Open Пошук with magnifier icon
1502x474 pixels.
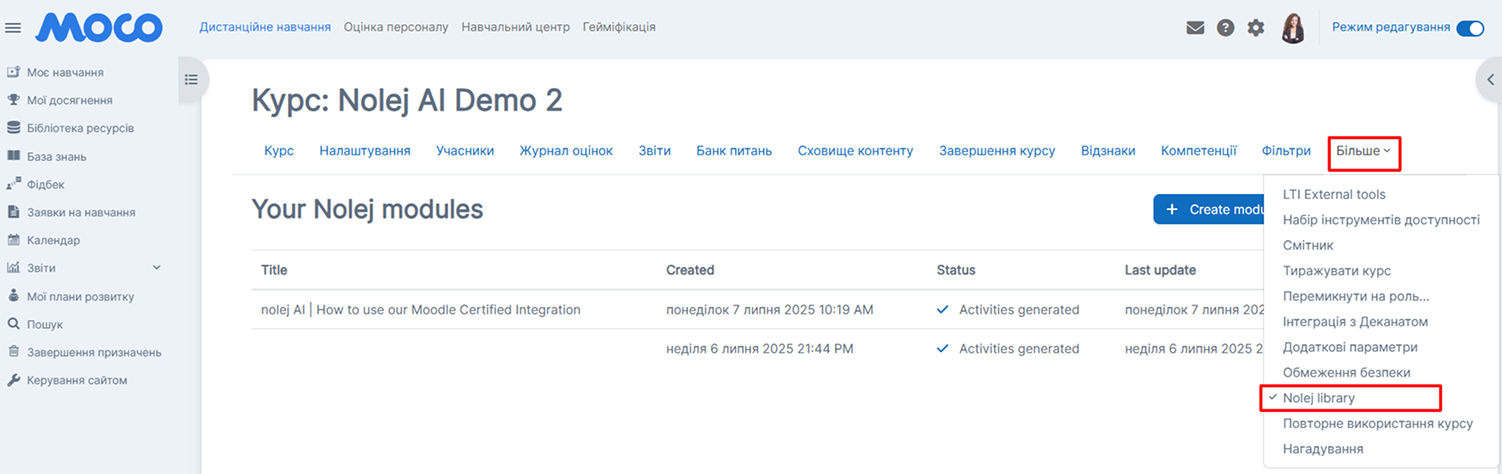(14, 324)
